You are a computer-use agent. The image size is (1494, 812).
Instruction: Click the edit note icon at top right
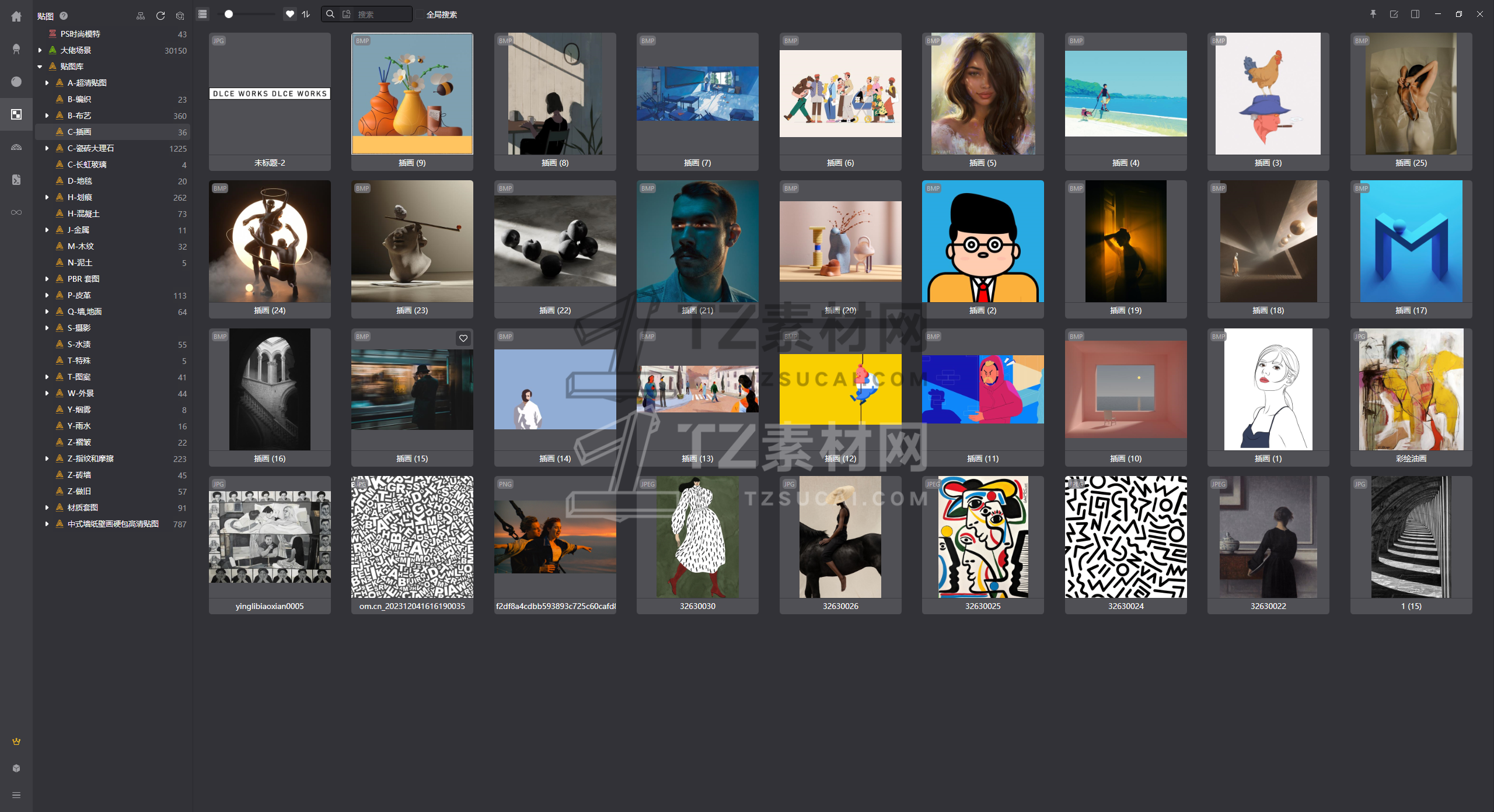coord(1394,14)
